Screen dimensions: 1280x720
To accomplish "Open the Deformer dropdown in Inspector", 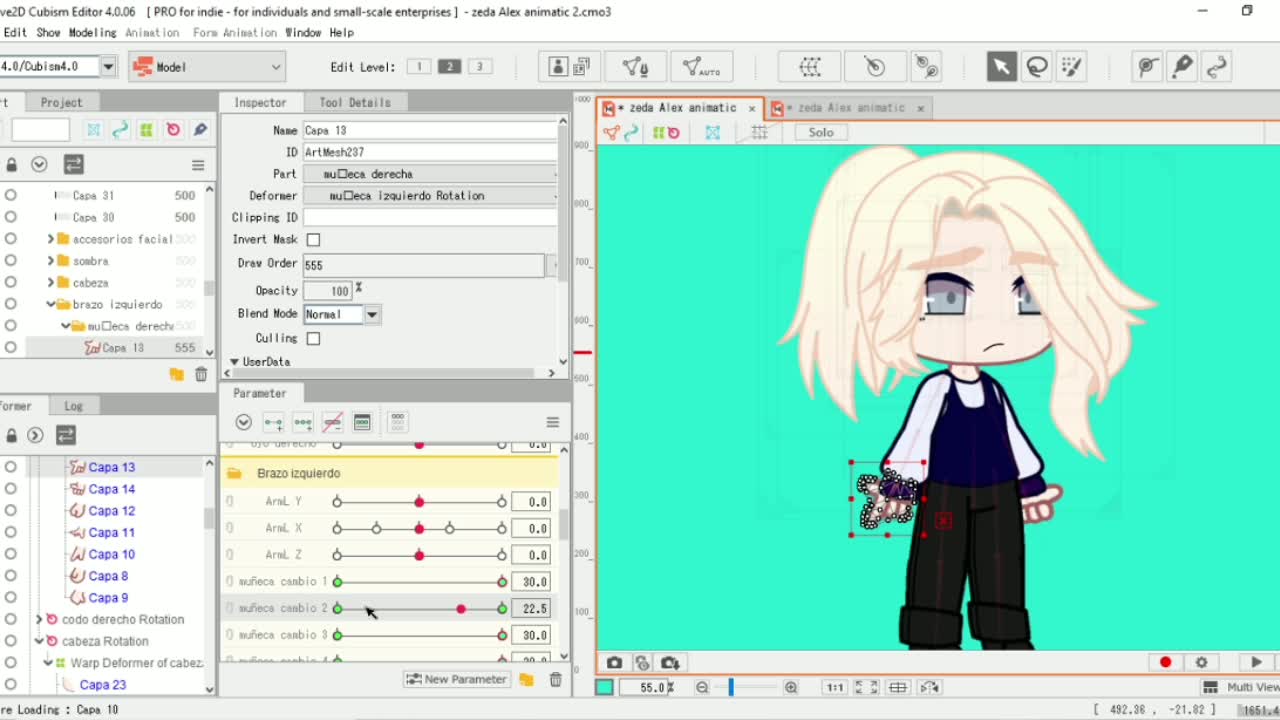I will [x=430, y=196].
